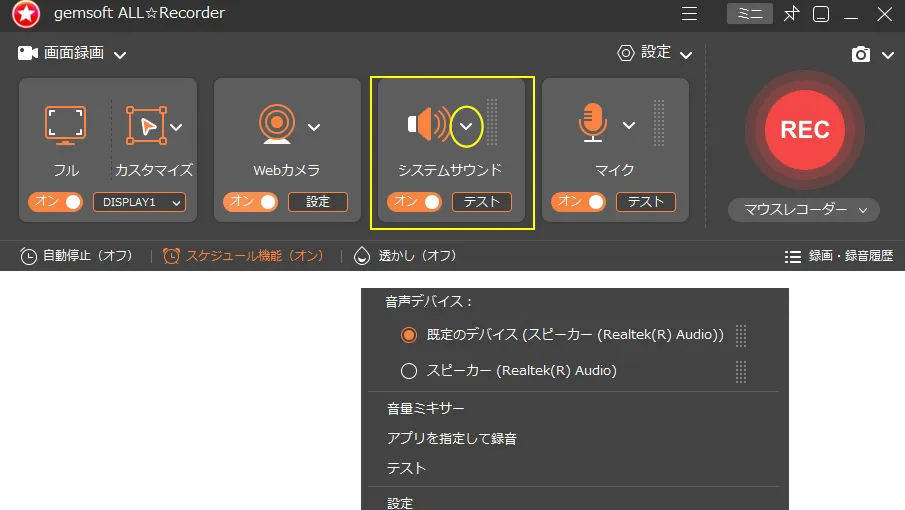905x510 pixels.
Task: Toggle the Webカメラ オン switch
Action: [250, 202]
